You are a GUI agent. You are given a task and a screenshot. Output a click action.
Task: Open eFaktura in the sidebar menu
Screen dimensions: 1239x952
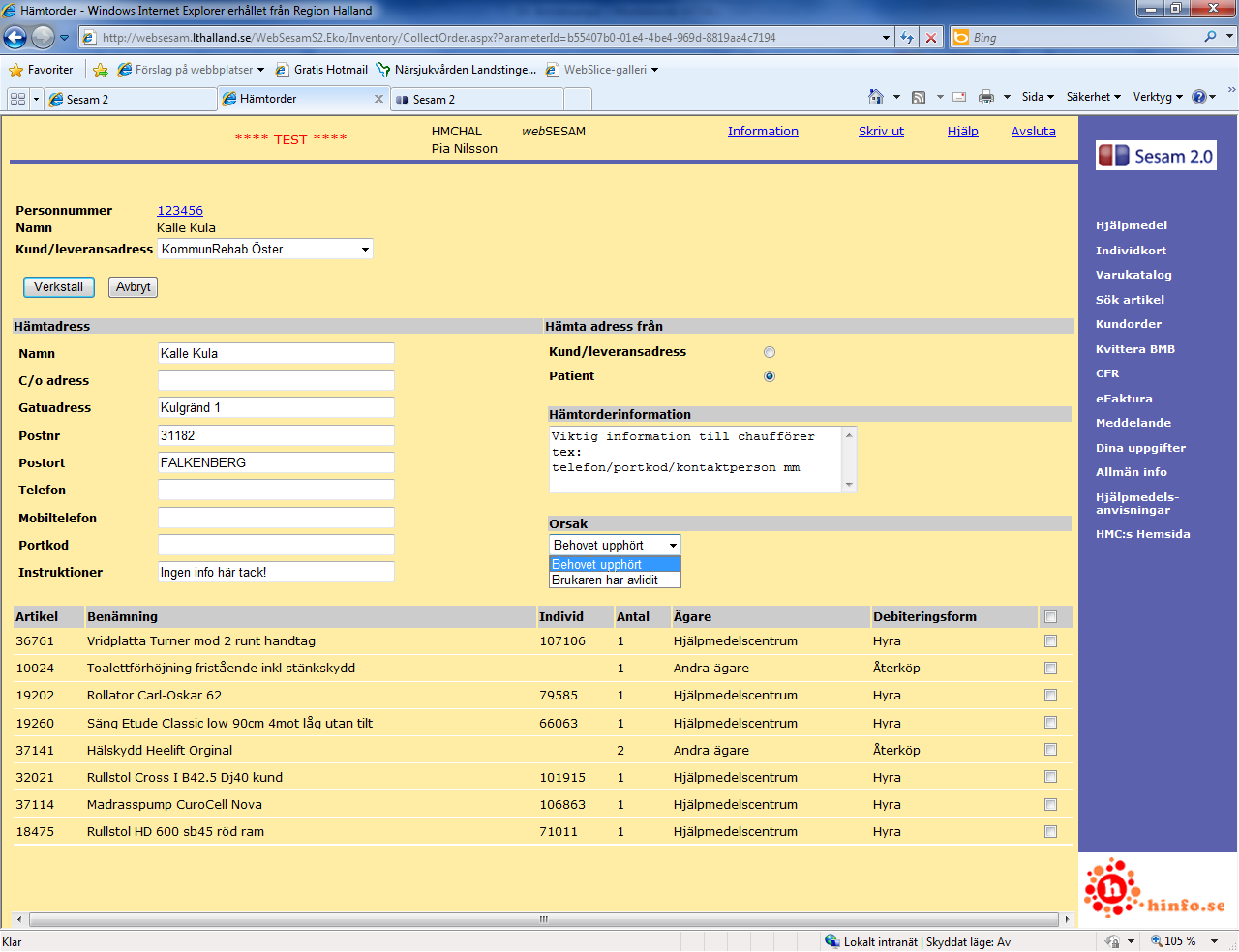click(1124, 399)
